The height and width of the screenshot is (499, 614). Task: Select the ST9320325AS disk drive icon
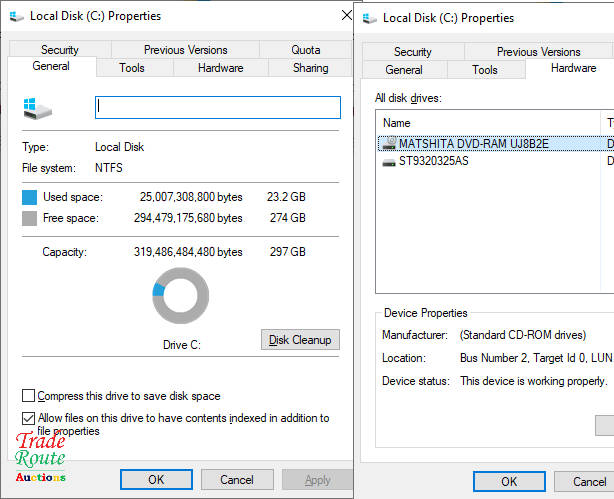(x=389, y=161)
